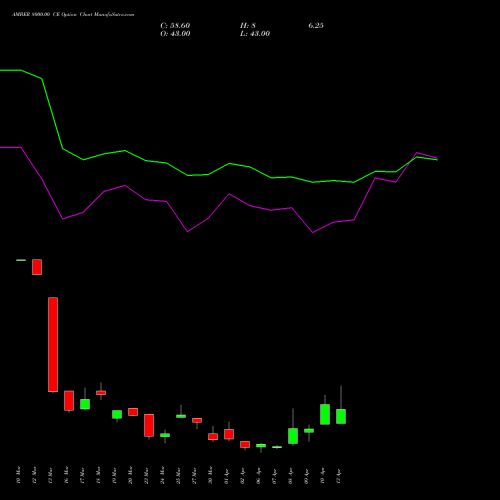Viewport: 500px width, 500px height.
Task: Select the green candle above 06 Apr
Action: [261, 445]
